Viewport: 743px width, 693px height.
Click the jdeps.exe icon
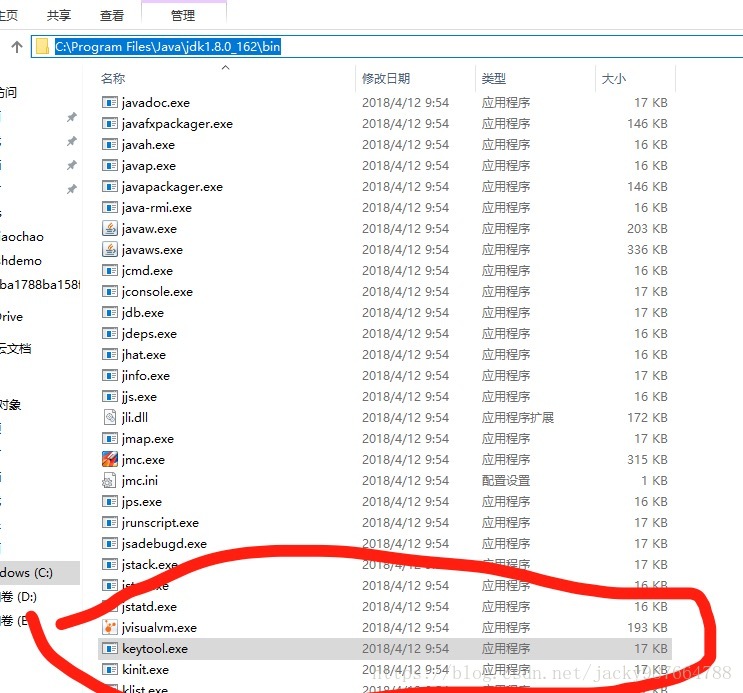pyautogui.click(x=109, y=334)
